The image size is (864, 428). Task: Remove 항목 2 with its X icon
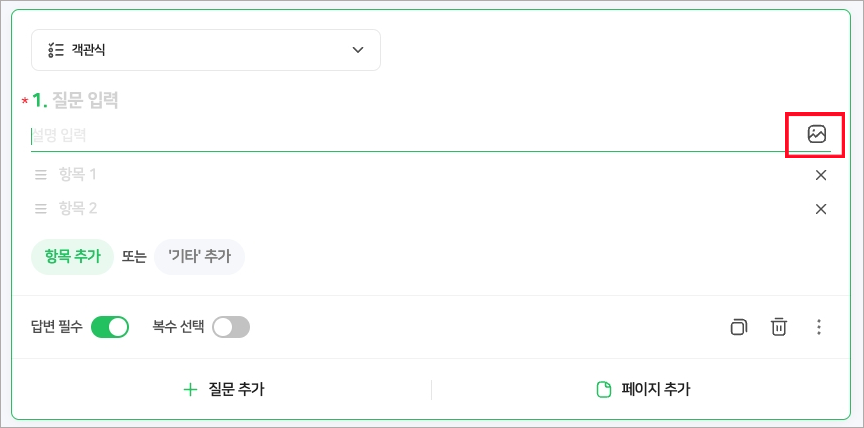pos(820,209)
